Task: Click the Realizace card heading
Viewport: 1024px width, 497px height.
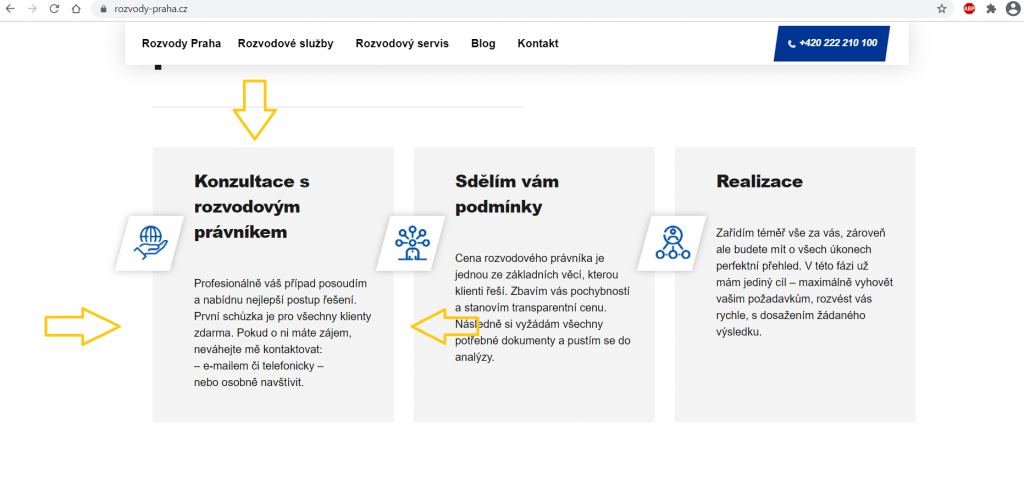Action: coord(759,181)
